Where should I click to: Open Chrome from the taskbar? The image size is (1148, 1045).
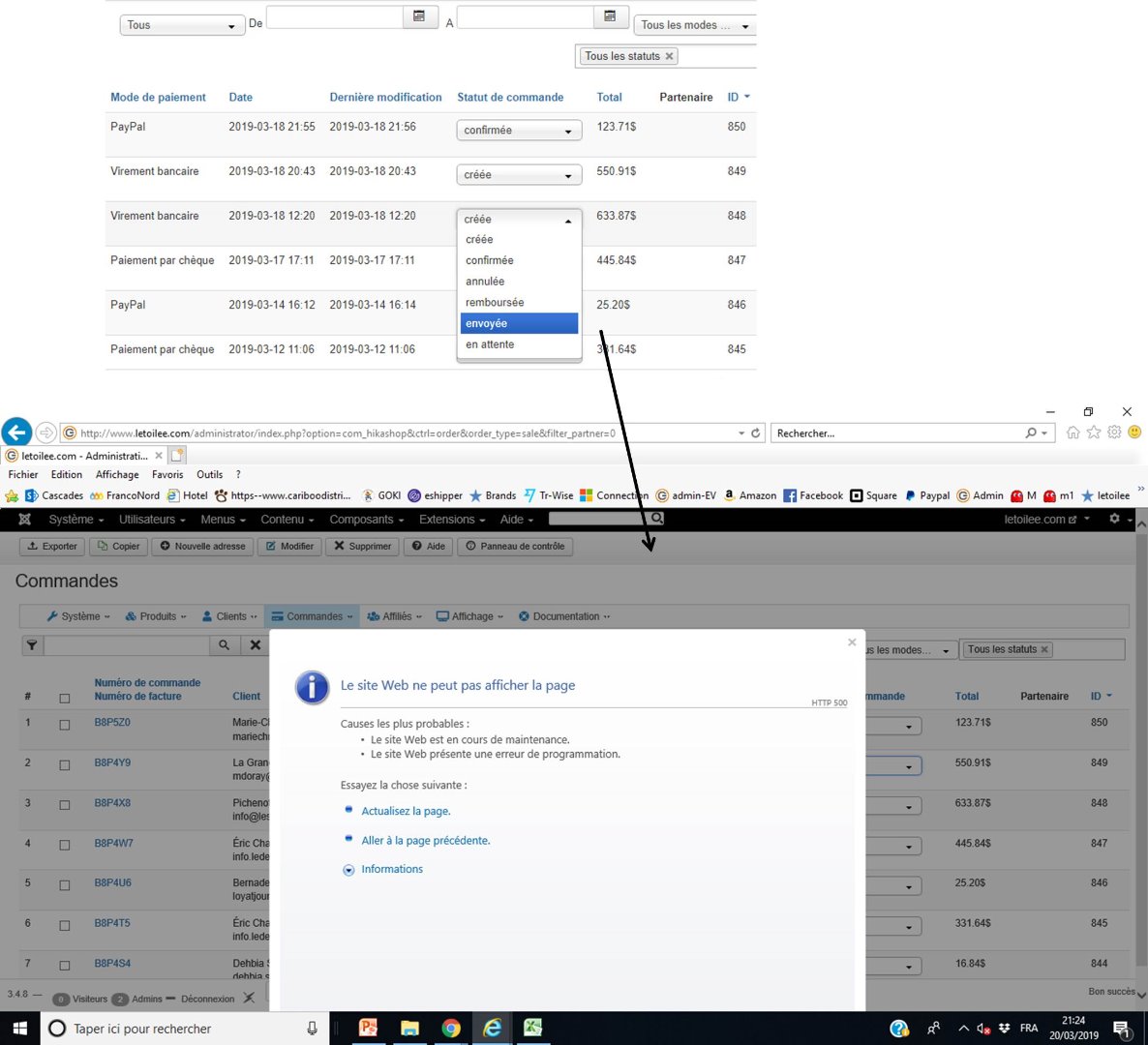pyautogui.click(x=451, y=1029)
